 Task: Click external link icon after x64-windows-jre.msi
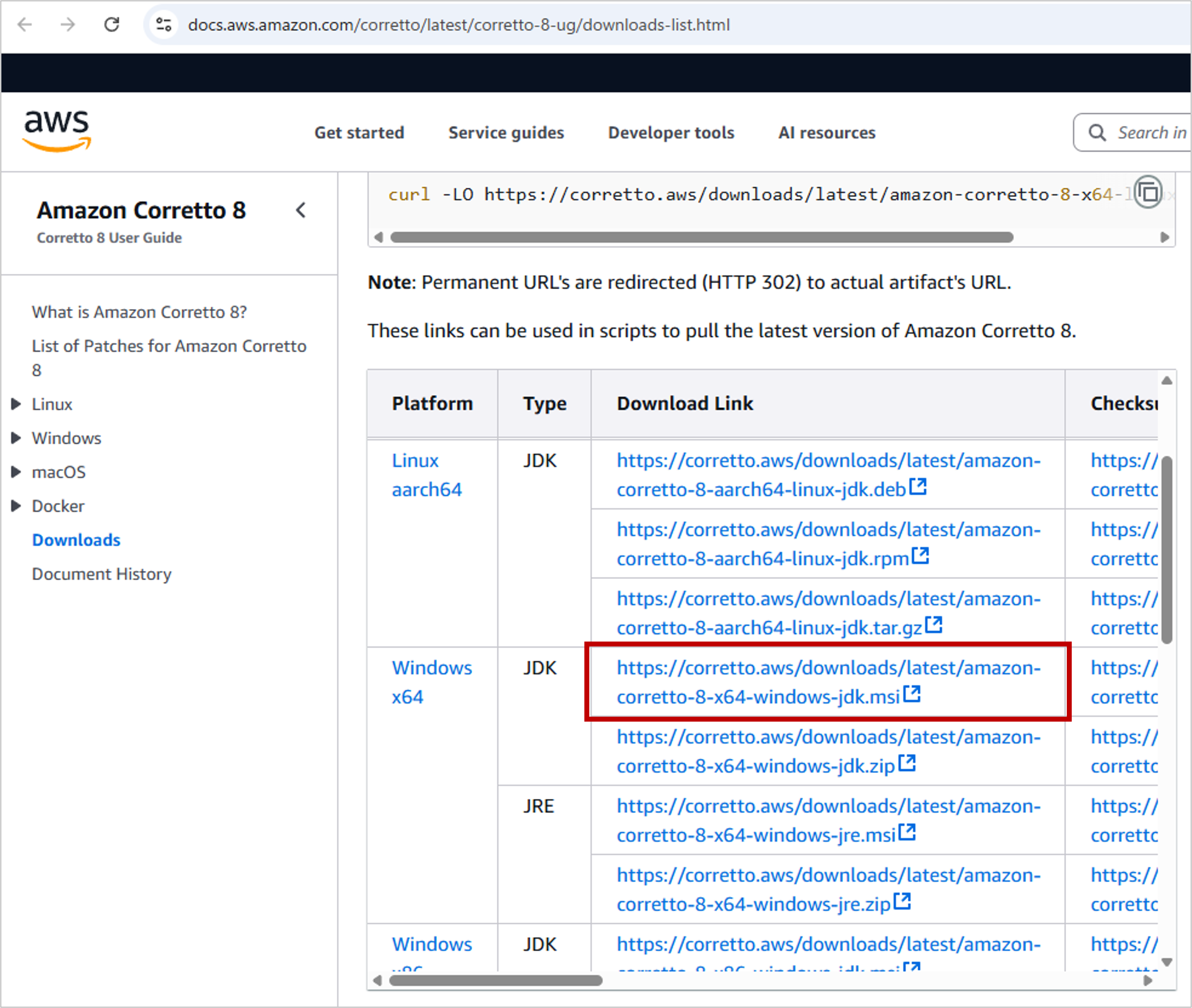tap(907, 832)
